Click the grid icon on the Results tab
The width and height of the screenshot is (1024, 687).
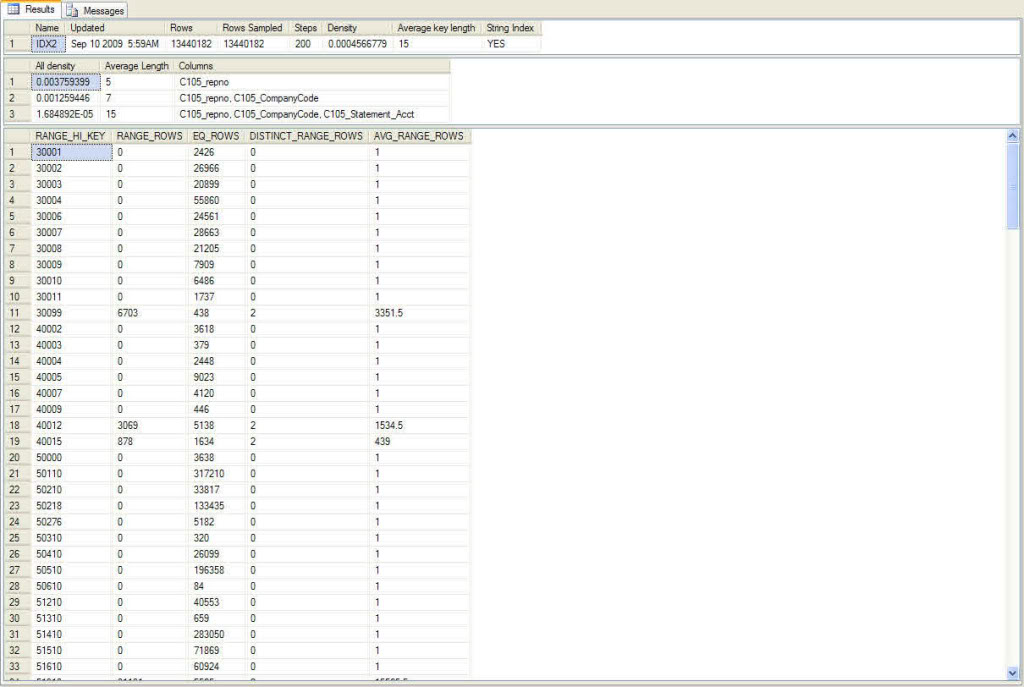[12, 10]
